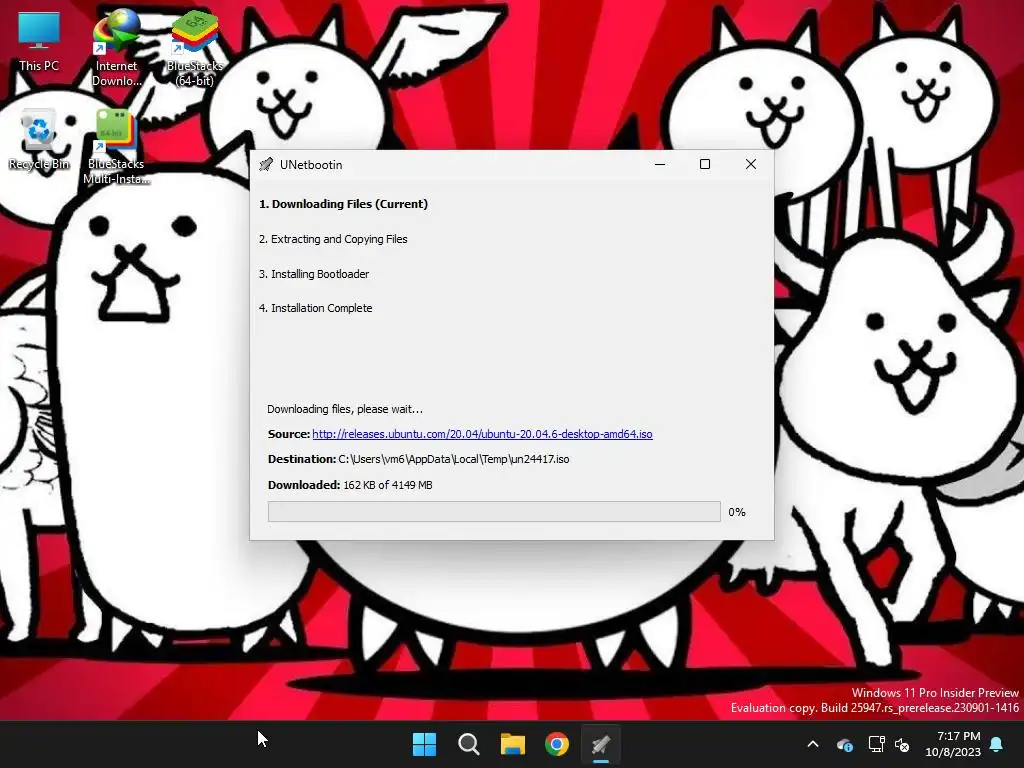Click the OneDrive cloud tray icon
The height and width of the screenshot is (768, 1024).
point(844,744)
